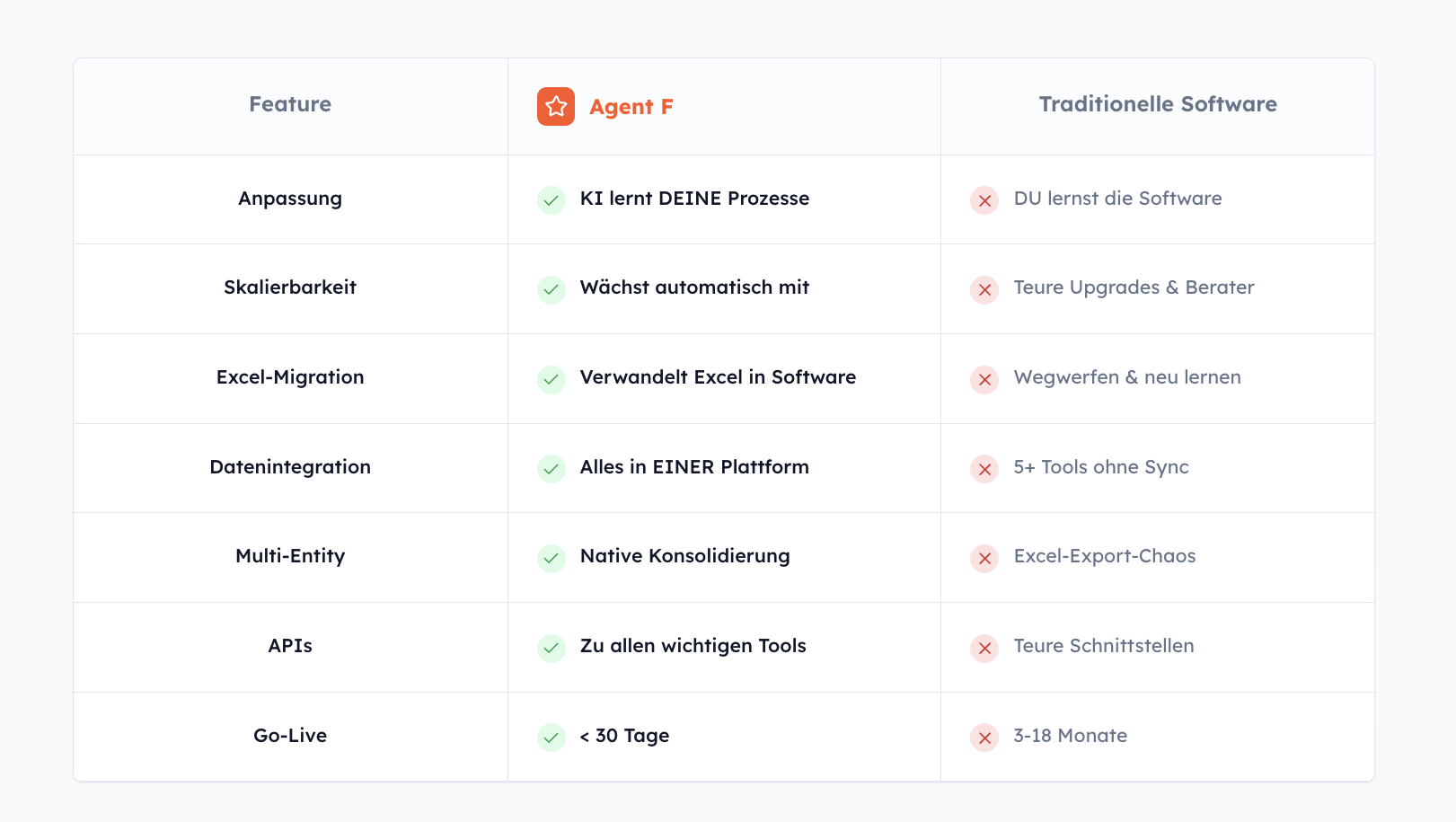Image resolution: width=1456 pixels, height=822 pixels.
Task: Click green checkmark beside < 30 Tage
Action: pyautogui.click(x=552, y=738)
